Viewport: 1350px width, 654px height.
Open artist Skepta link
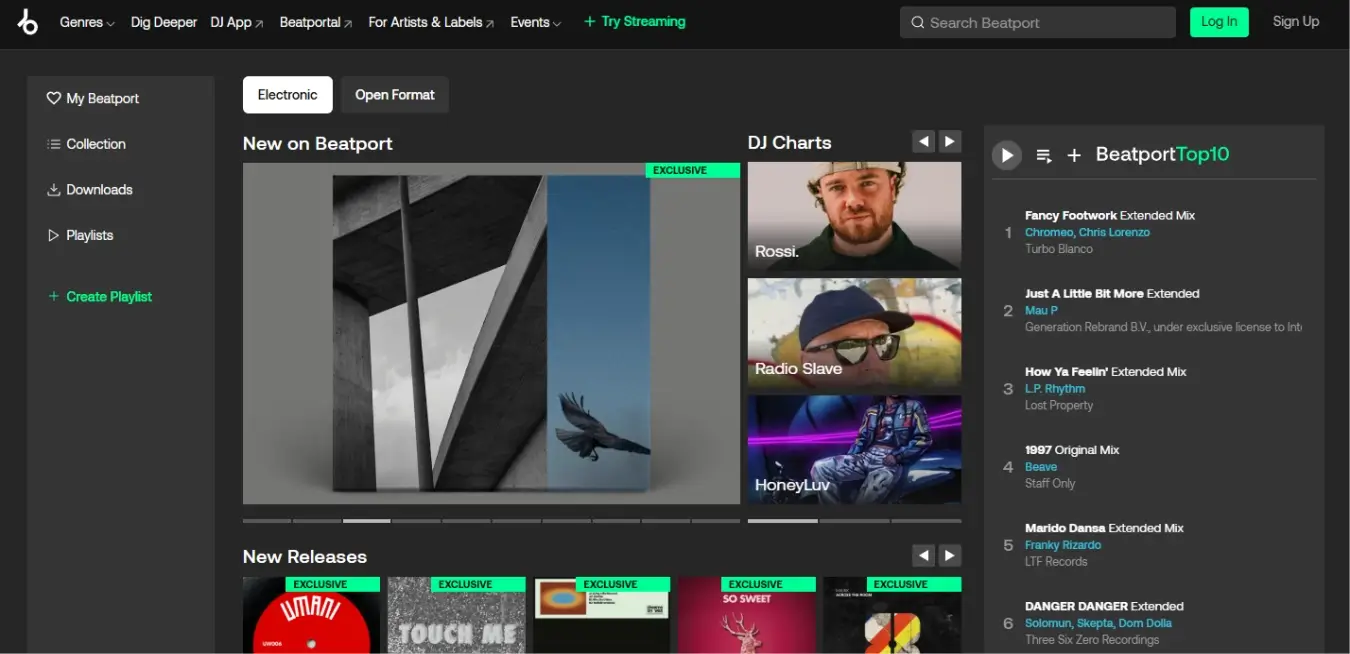(x=1095, y=623)
